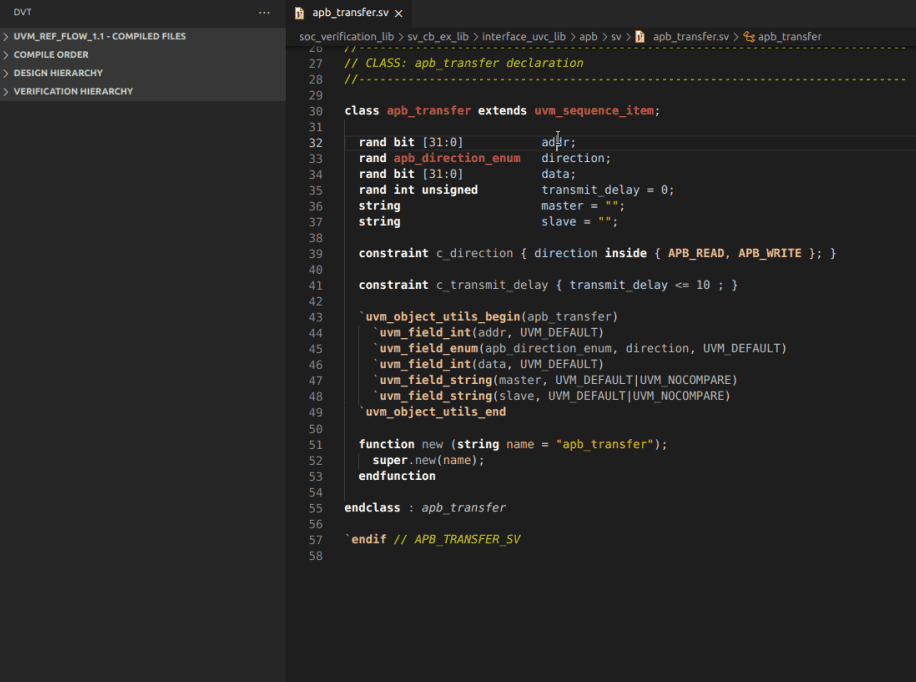
Task: Click the file icon in the breadcrumb bar
Action: pos(640,37)
